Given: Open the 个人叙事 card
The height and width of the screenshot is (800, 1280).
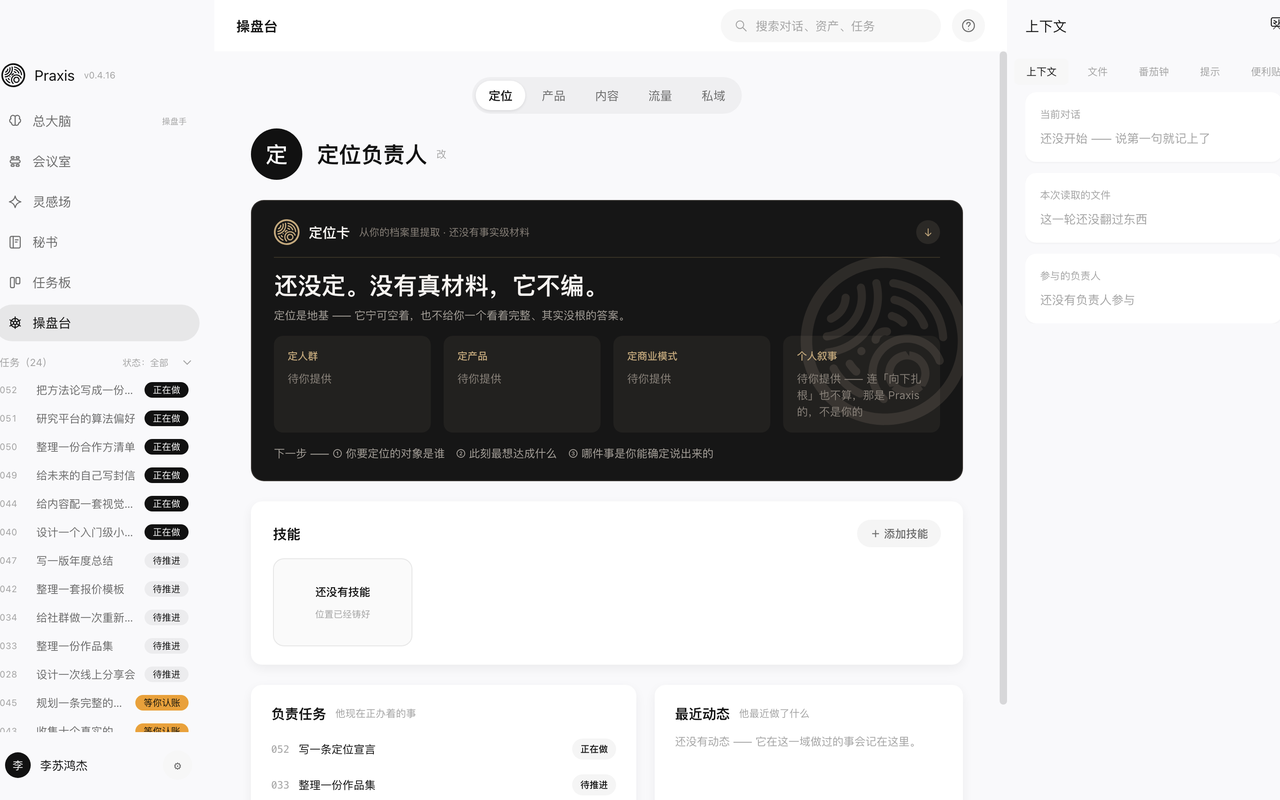Looking at the screenshot, I should pyautogui.click(x=861, y=384).
